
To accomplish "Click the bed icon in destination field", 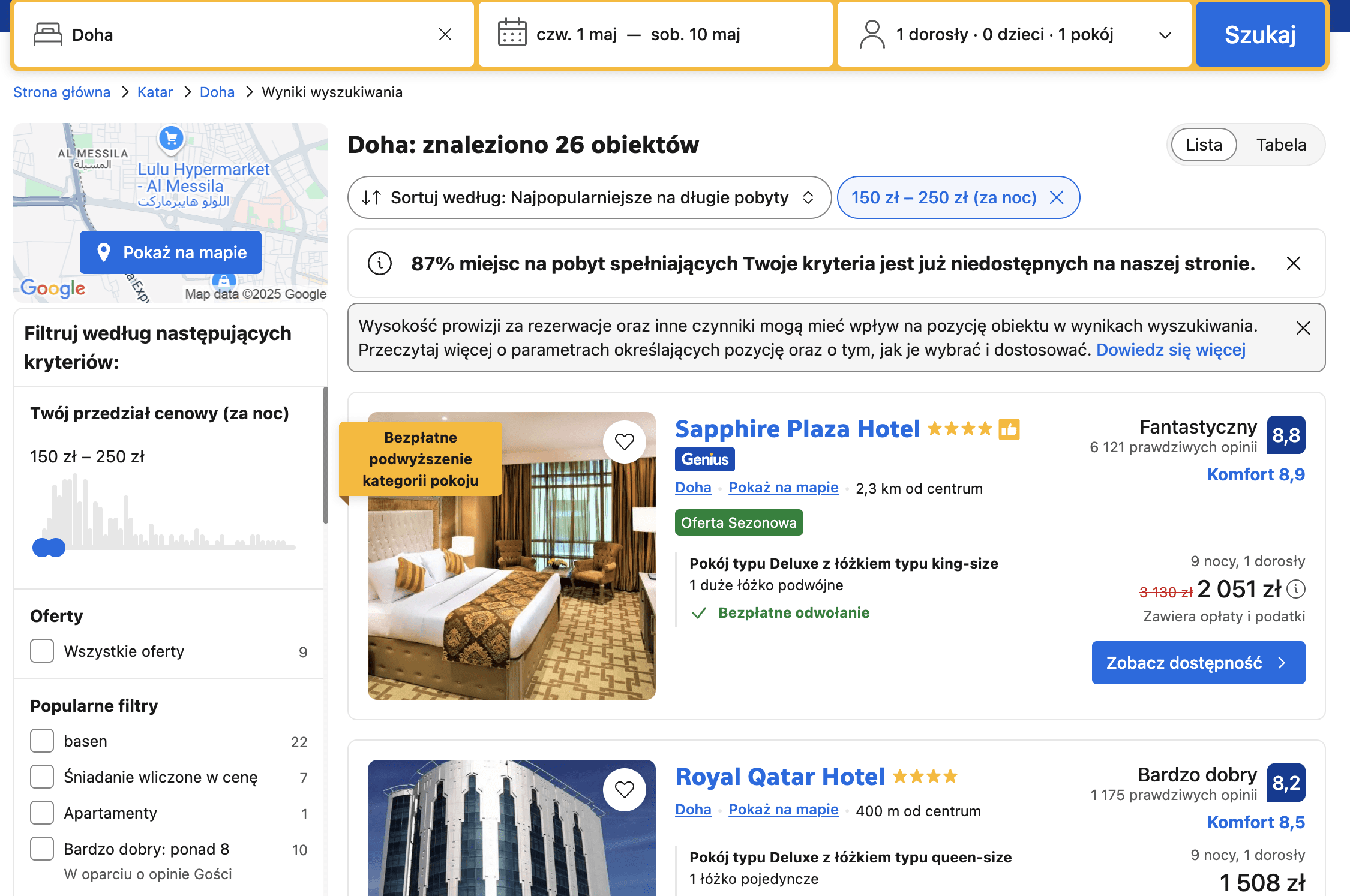I will pyautogui.click(x=48, y=34).
